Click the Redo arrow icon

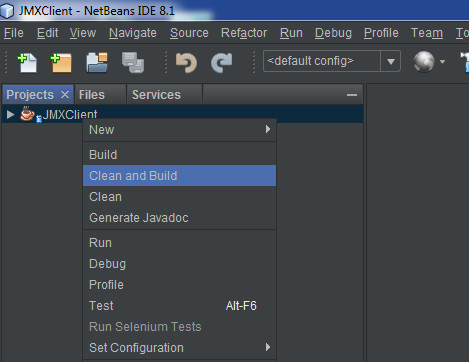[x=221, y=62]
